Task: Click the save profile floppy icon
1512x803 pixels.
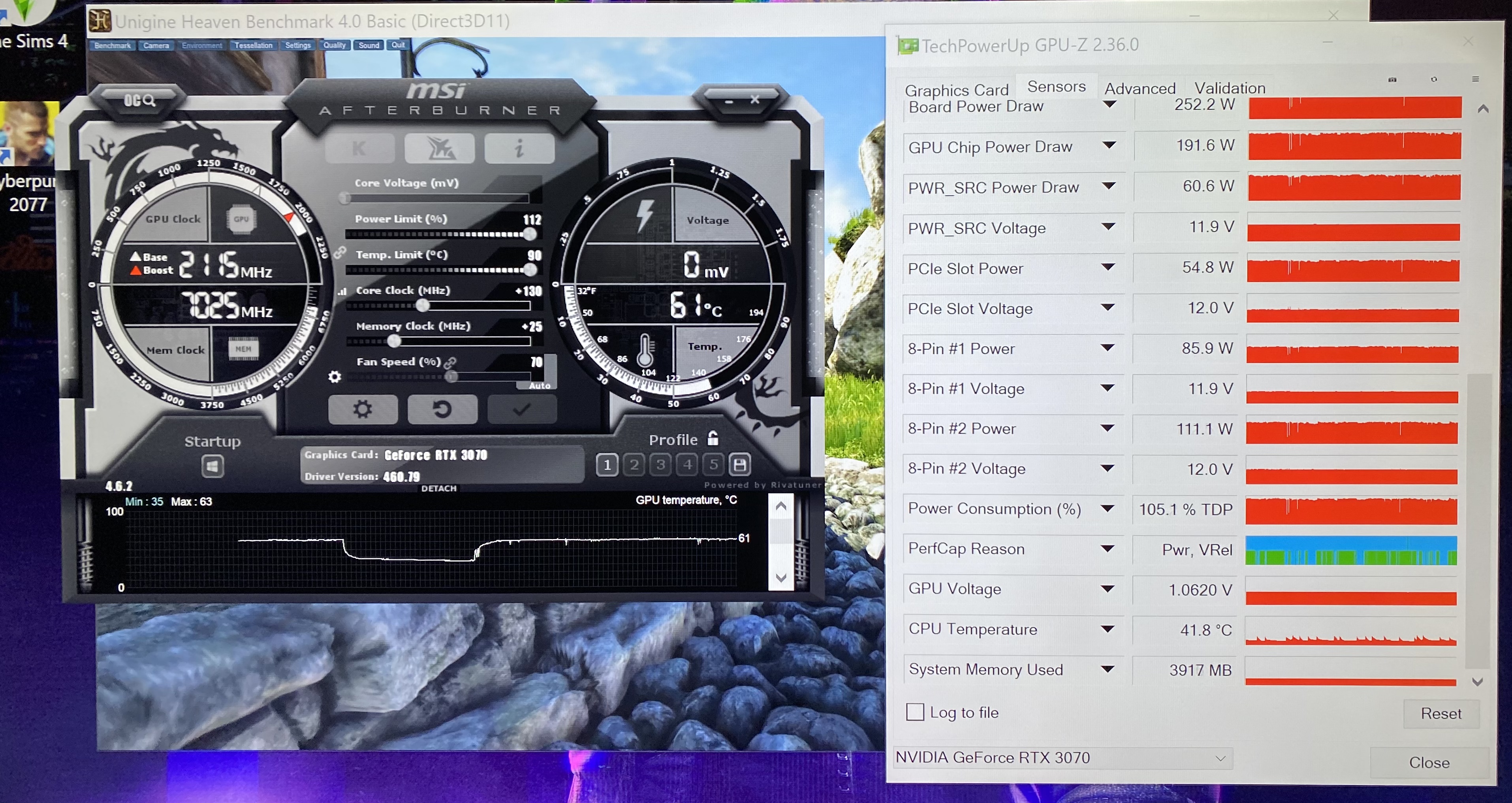Action: (740, 465)
